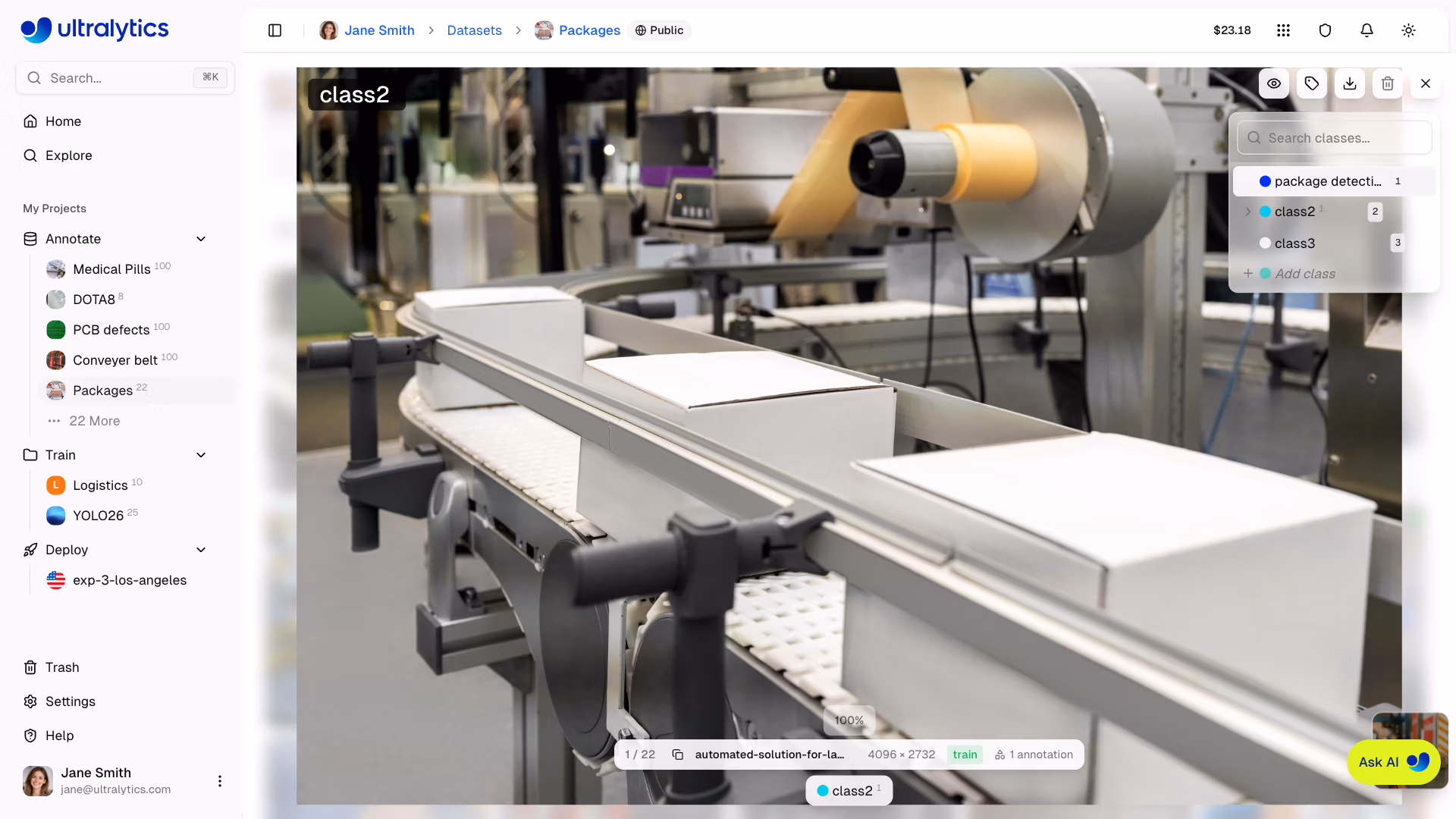Click the class2 label on image

[355, 95]
